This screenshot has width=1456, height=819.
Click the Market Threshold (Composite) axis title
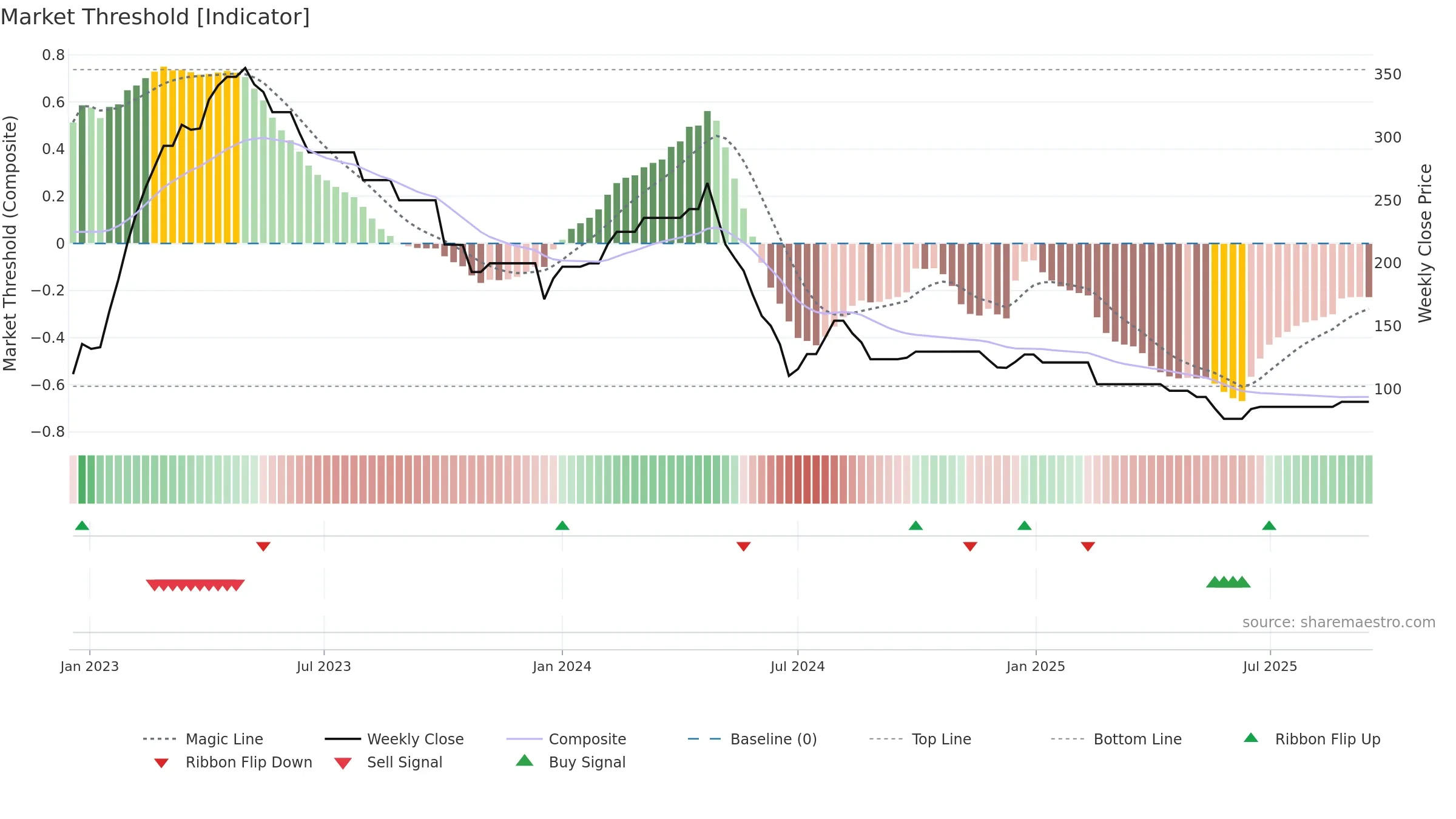10,243
